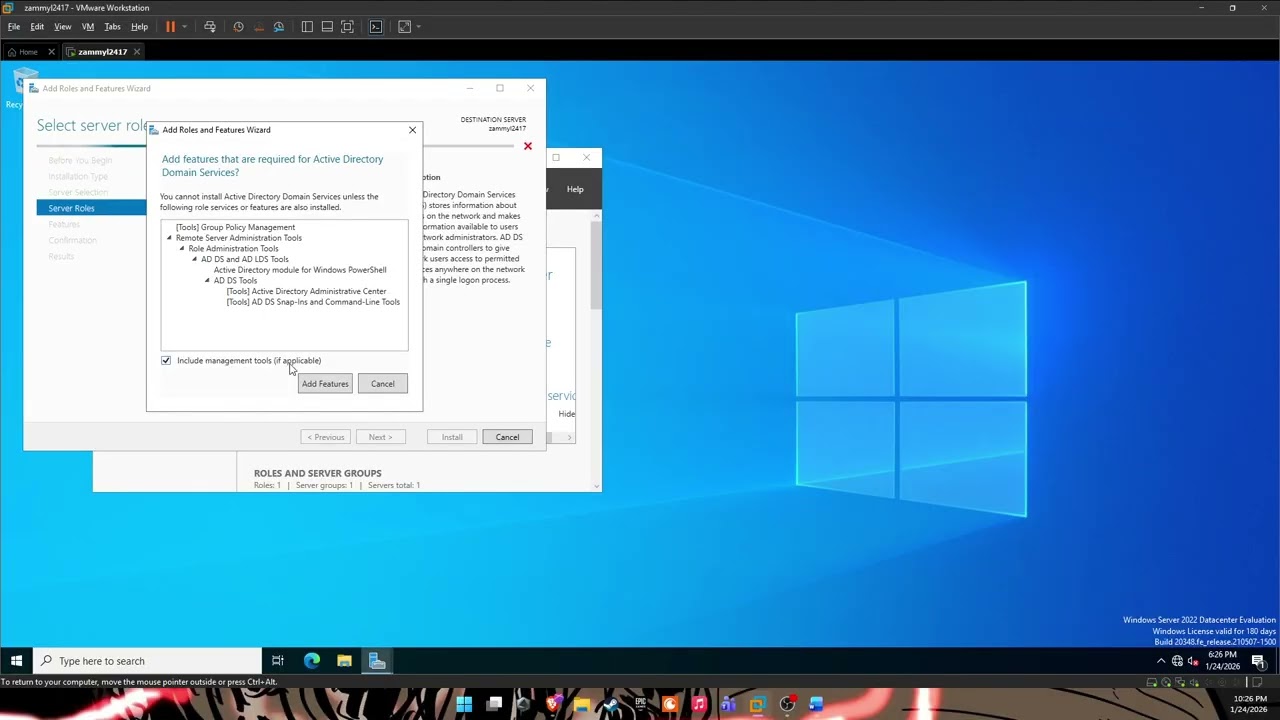Screen dimensions: 1280x720
Task: Open the VMware Edit menu
Action: [x=37, y=27]
